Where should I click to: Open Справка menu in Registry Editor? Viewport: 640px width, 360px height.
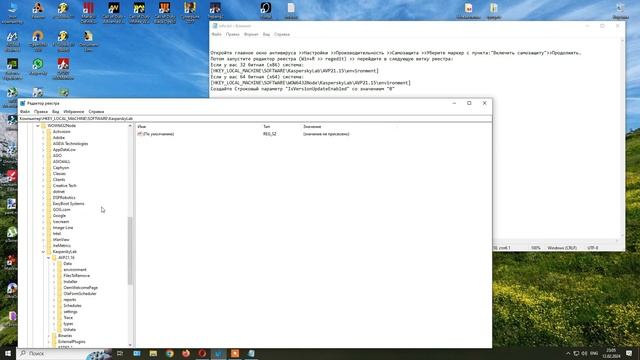pyautogui.click(x=96, y=111)
